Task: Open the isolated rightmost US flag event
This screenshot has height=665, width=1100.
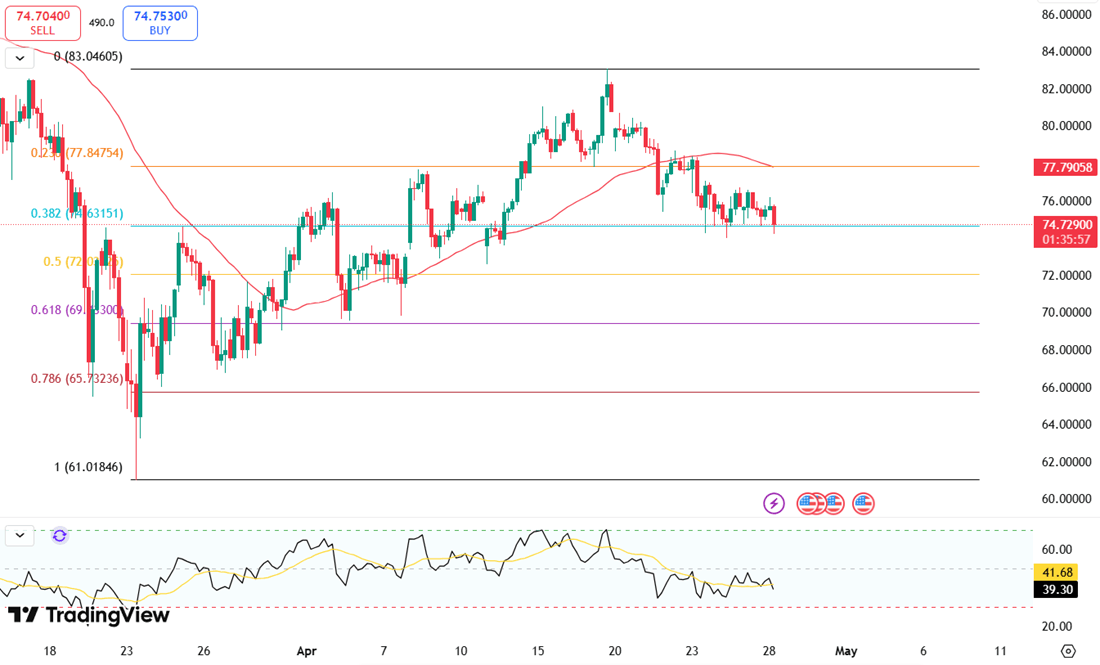Action: click(x=864, y=503)
